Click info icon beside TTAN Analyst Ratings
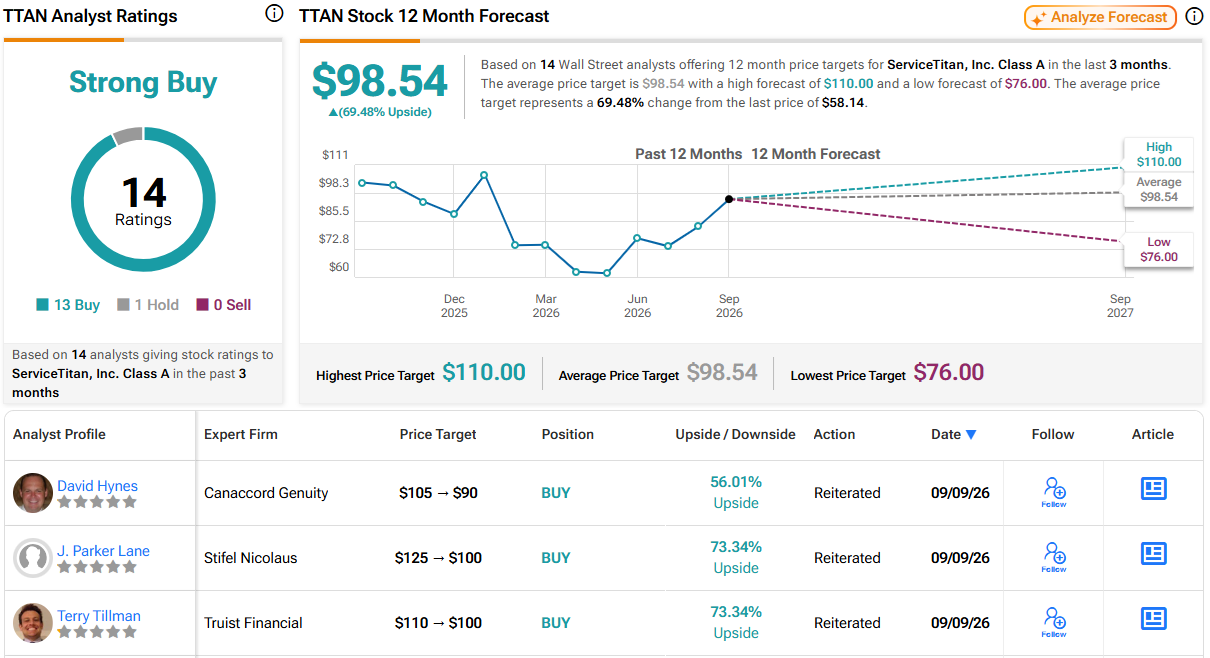Screen dimensions: 1210x658 [274, 14]
